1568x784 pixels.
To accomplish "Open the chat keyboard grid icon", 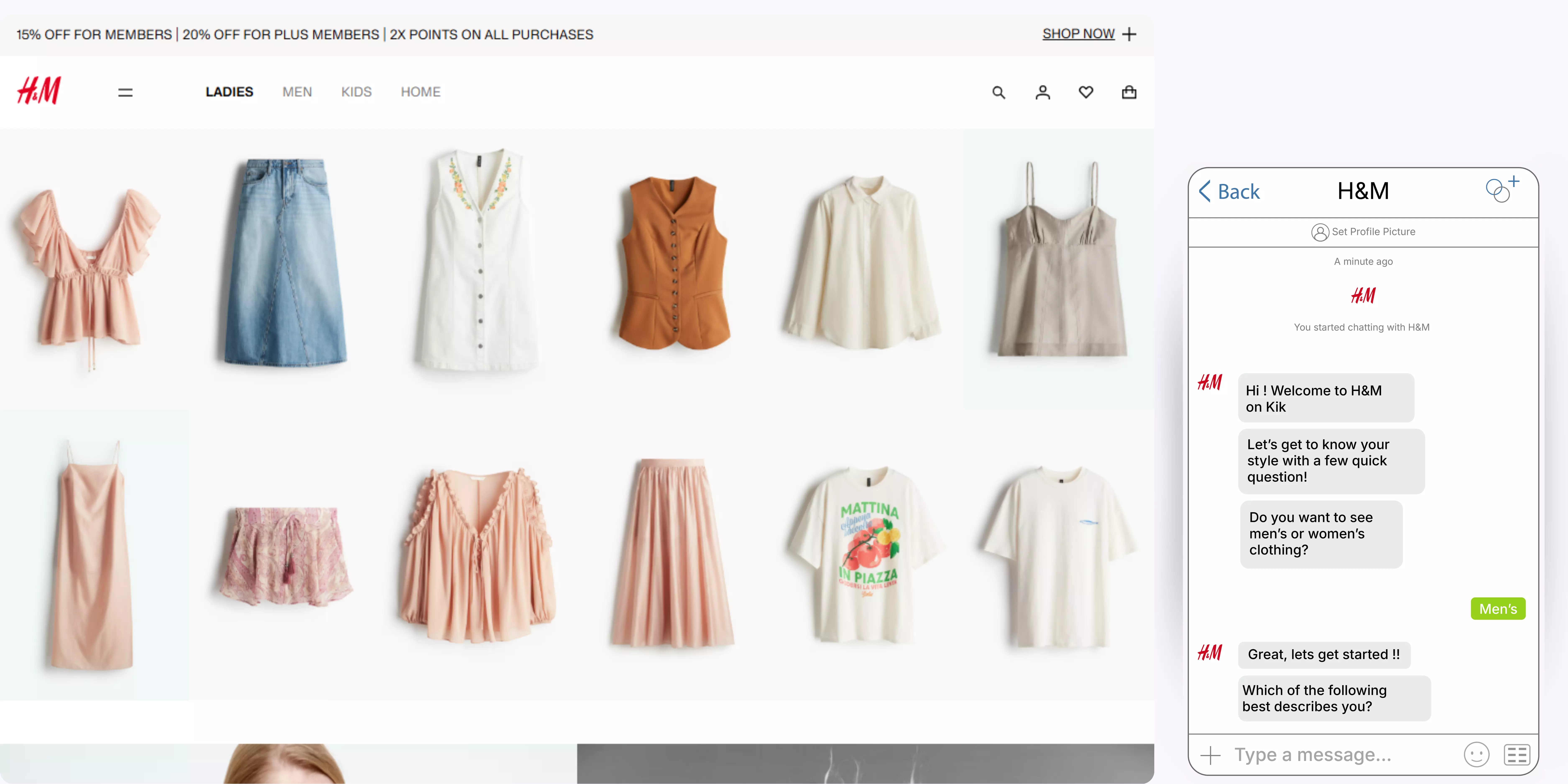I will tap(1516, 755).
